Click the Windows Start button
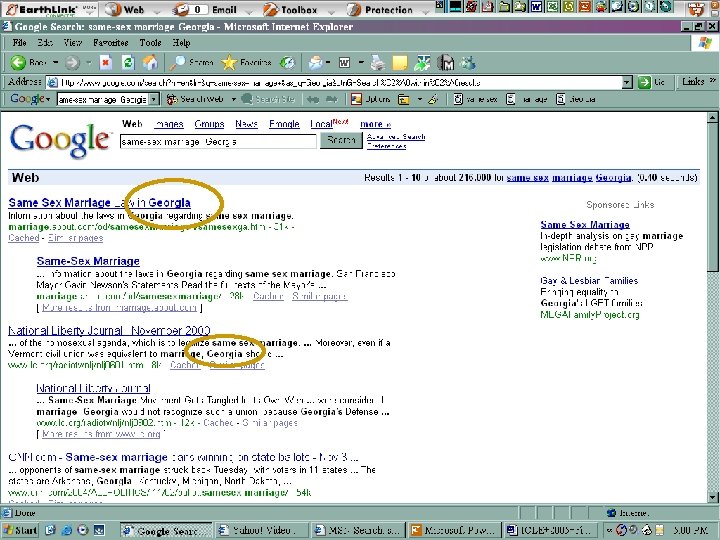This screenshot has width=720, height=540. (20, 530)
